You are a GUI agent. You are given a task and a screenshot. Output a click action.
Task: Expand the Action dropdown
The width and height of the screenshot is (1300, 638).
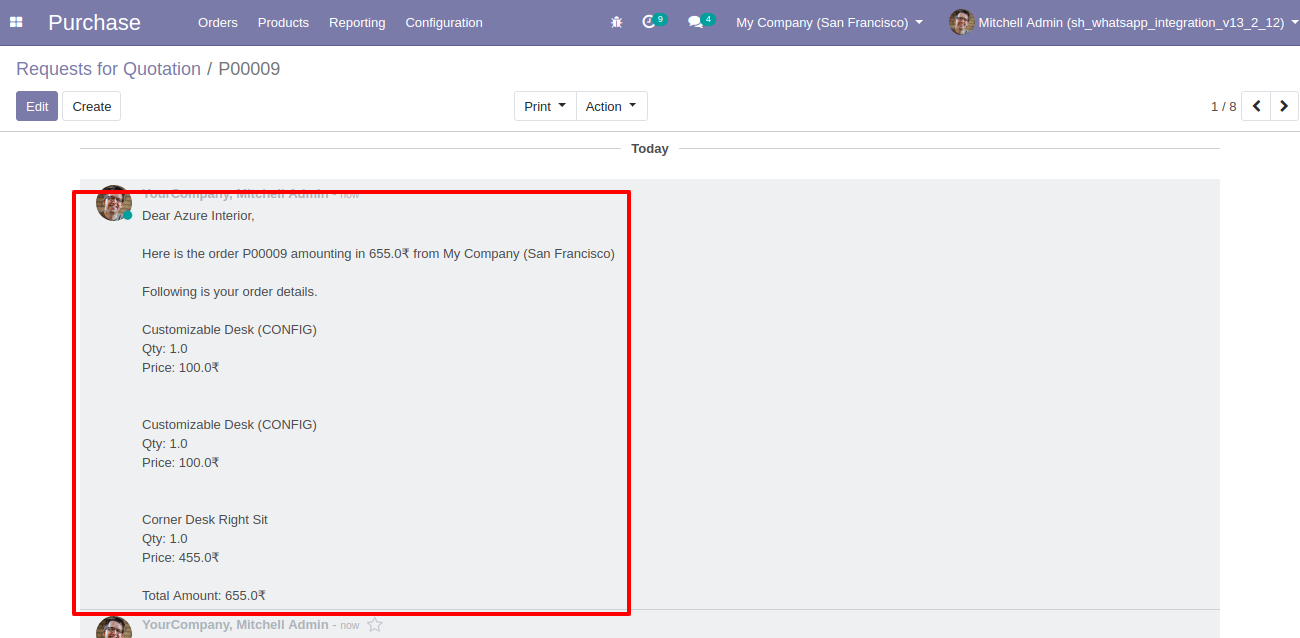[612, 106]
